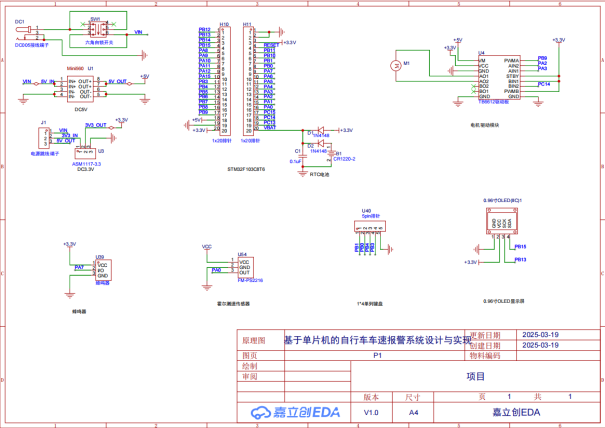Click the DC5V caption under U1
The height and width of the screenshot is (428, 605).
click(81, 110)
